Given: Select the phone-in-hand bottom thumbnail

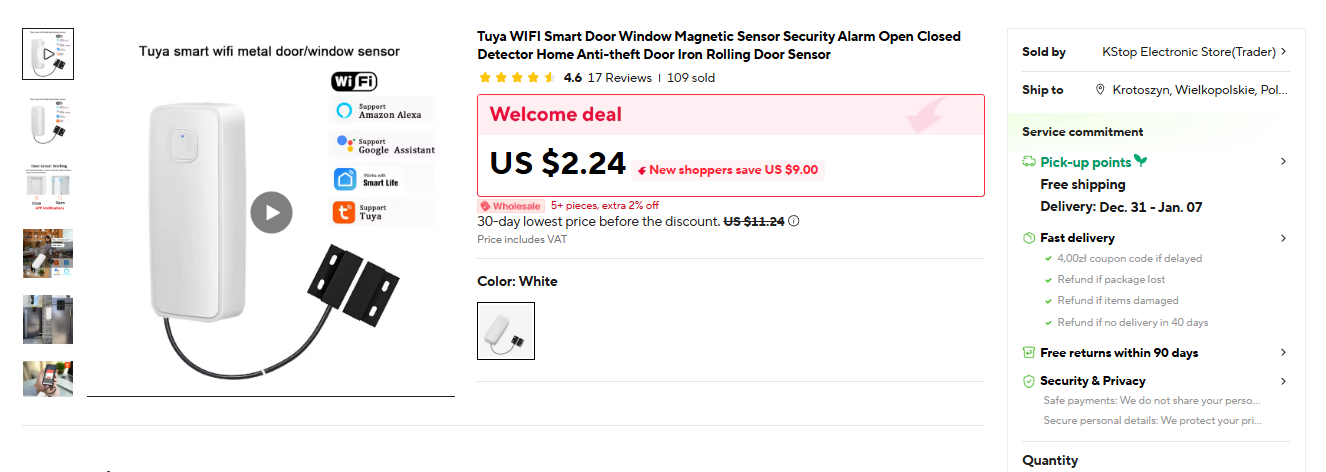Looking at the screenshot, I should pos(48,378).
